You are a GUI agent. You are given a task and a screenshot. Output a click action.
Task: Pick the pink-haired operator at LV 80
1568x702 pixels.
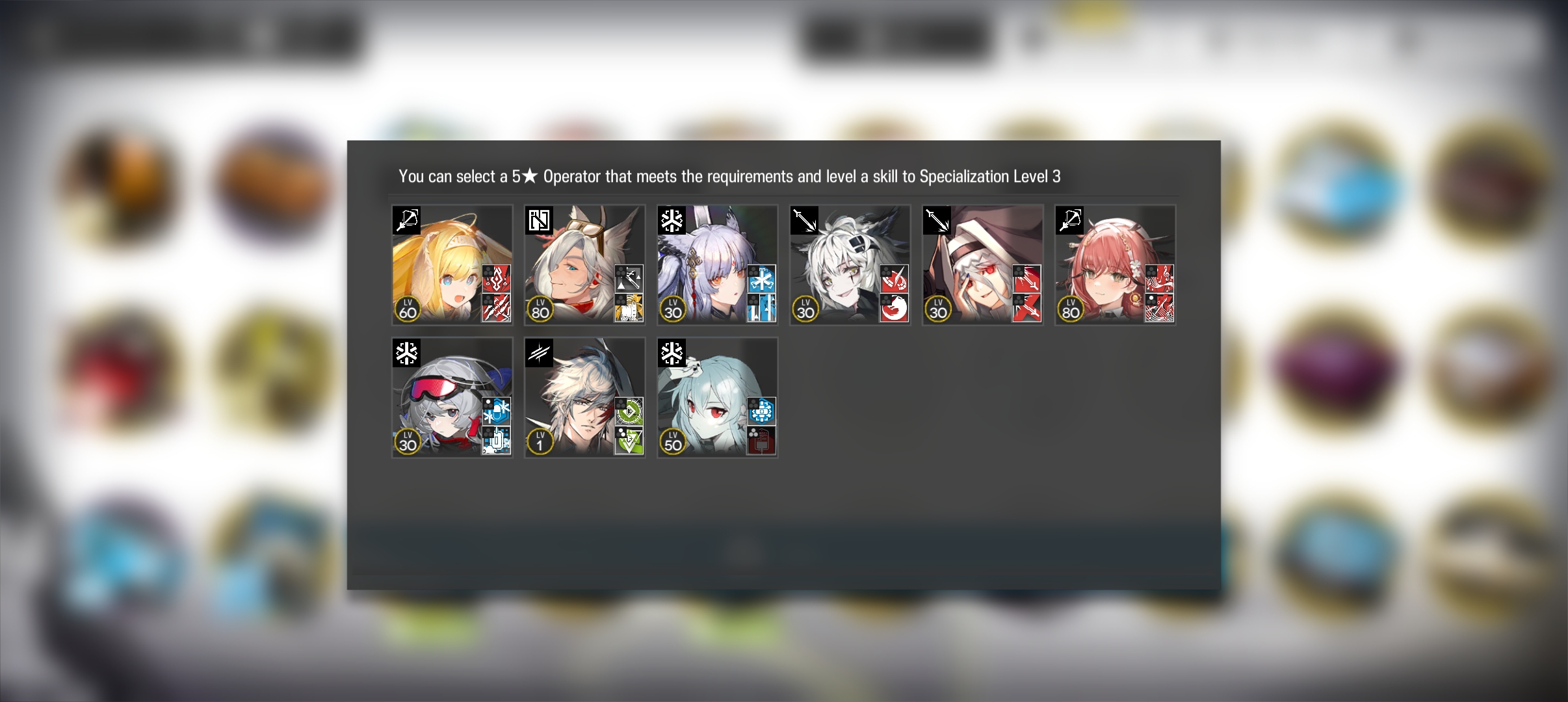click(1115, 265)
